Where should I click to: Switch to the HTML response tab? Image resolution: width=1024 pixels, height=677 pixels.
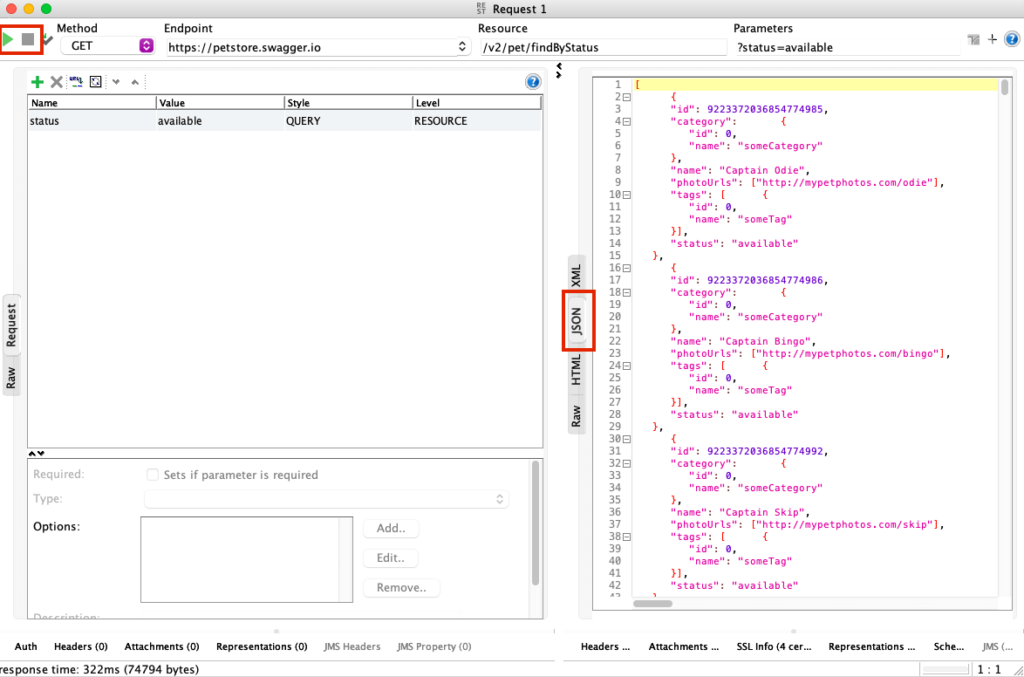pyautogui.click(x=576, y=370)
